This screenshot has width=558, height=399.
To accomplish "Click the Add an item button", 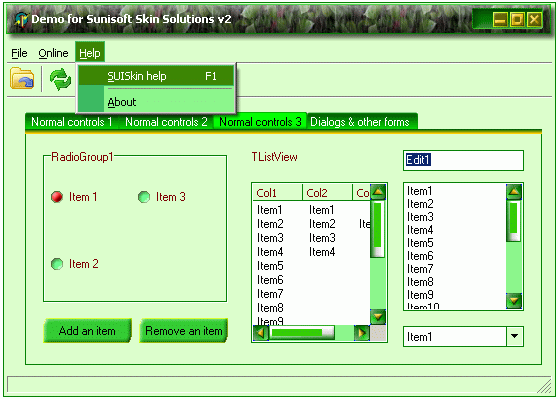I will tap(87, 331).
